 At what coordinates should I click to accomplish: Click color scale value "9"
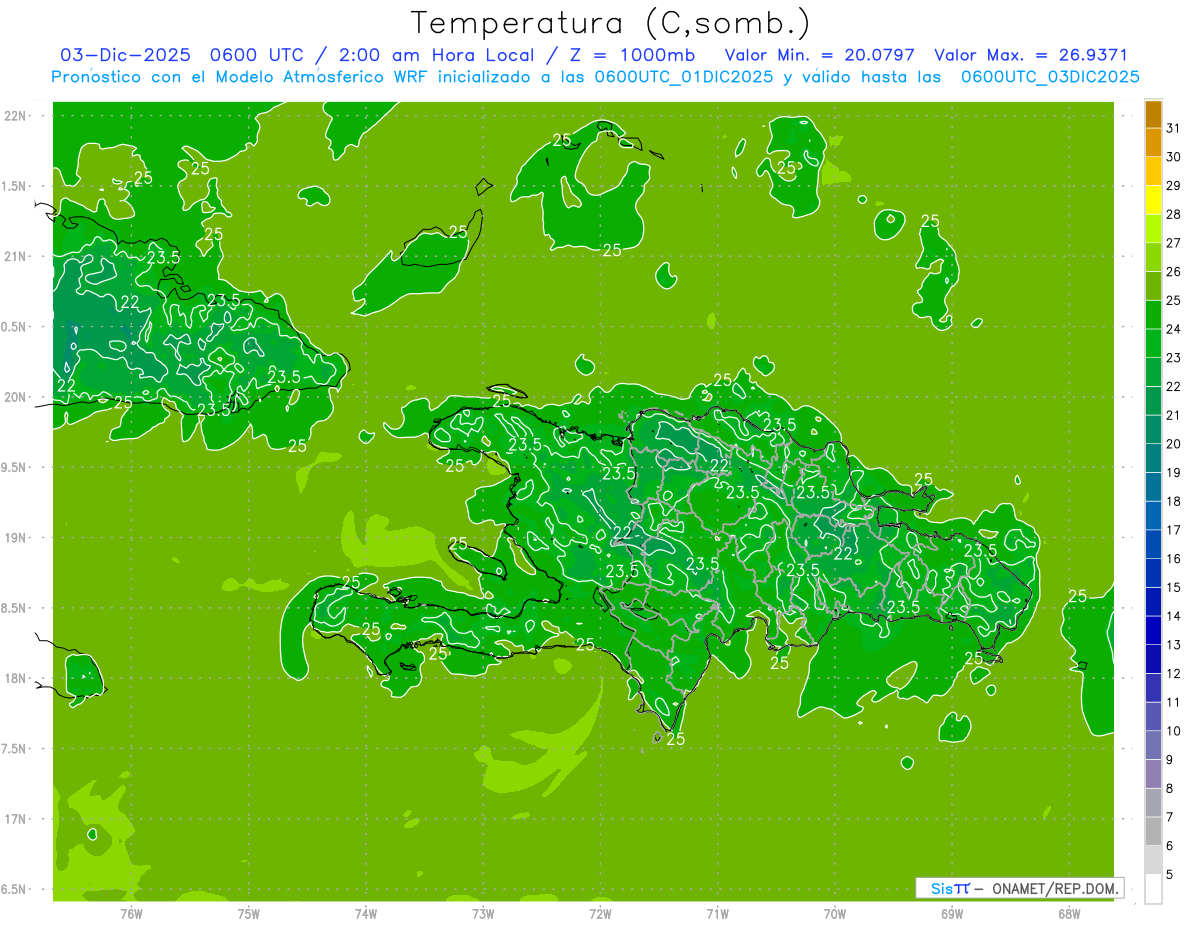(x=1169, y=761)
